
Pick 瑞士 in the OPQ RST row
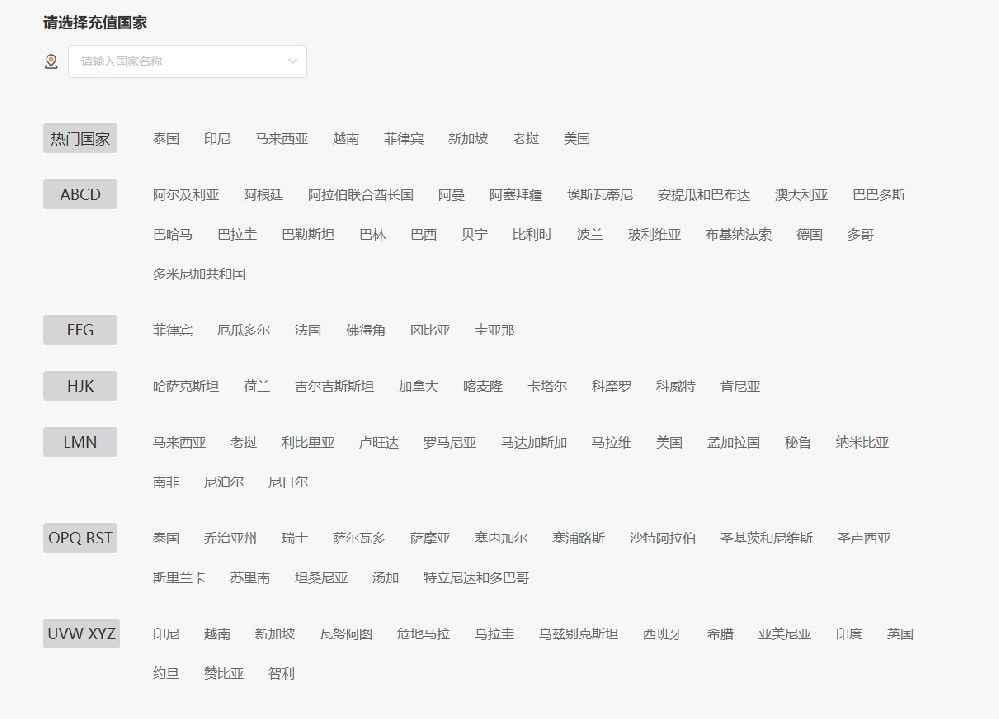point(295,538)
